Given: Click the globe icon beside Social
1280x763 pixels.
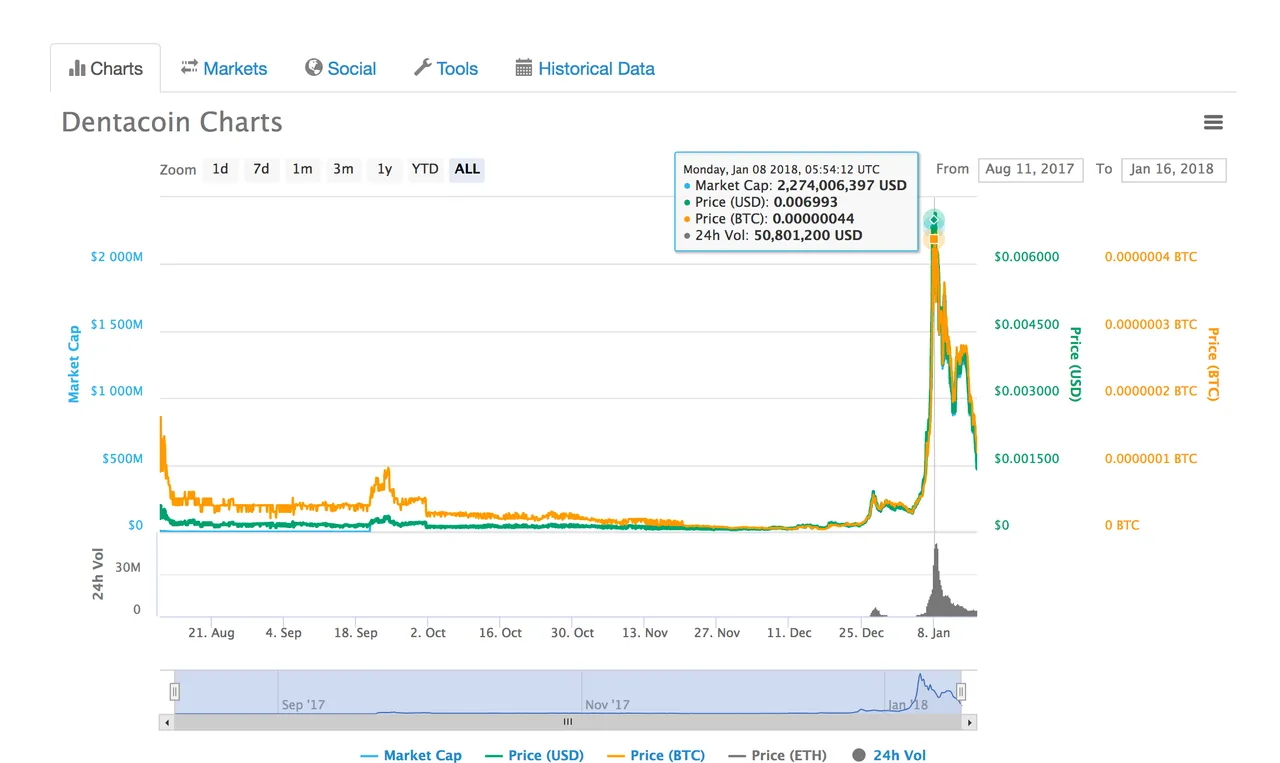Looking at the screenshot, I should click(x=314, y=67).
